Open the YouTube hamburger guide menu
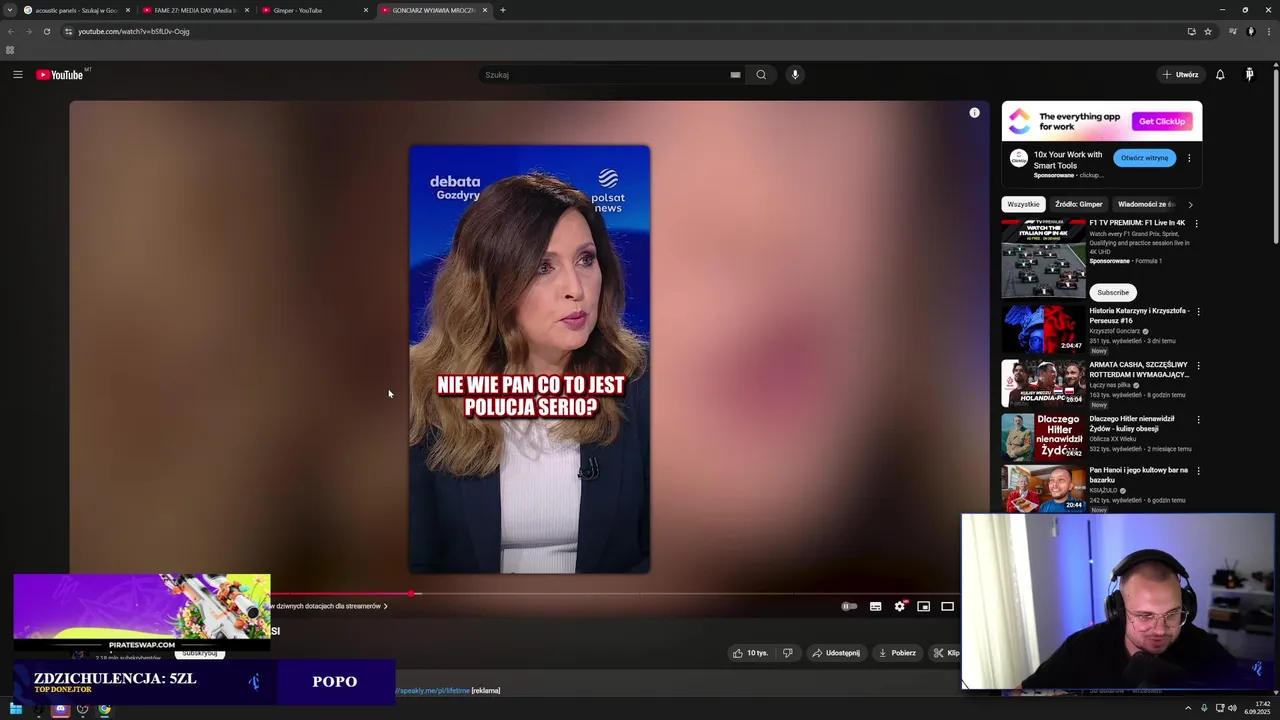 [x=17, y=74]
